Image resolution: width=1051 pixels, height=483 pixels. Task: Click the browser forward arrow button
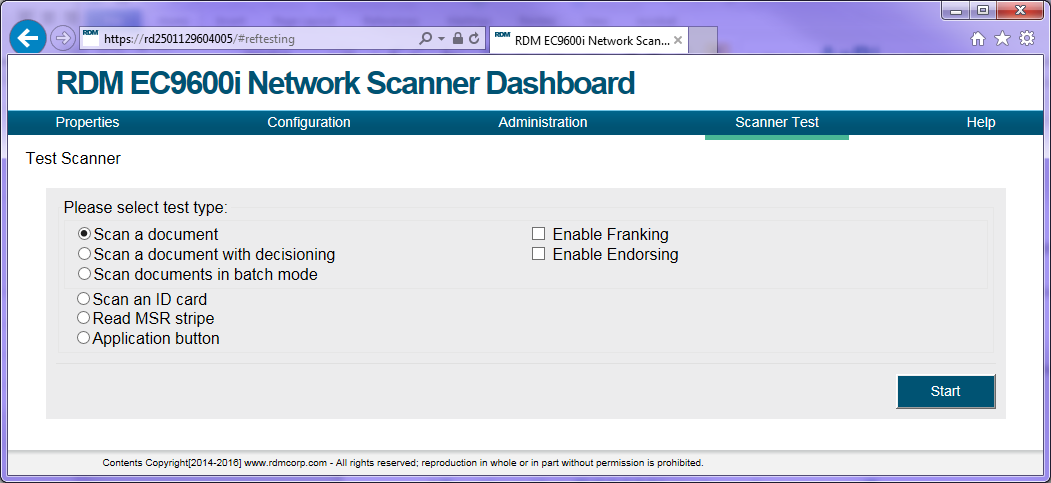(62, 38)
